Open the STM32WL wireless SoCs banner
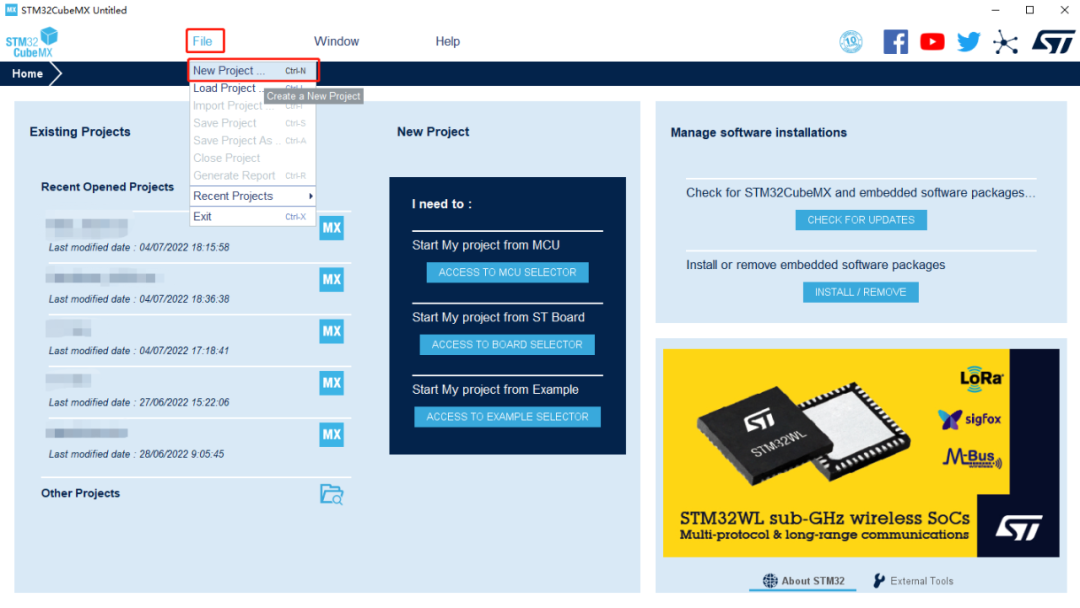 861,453
